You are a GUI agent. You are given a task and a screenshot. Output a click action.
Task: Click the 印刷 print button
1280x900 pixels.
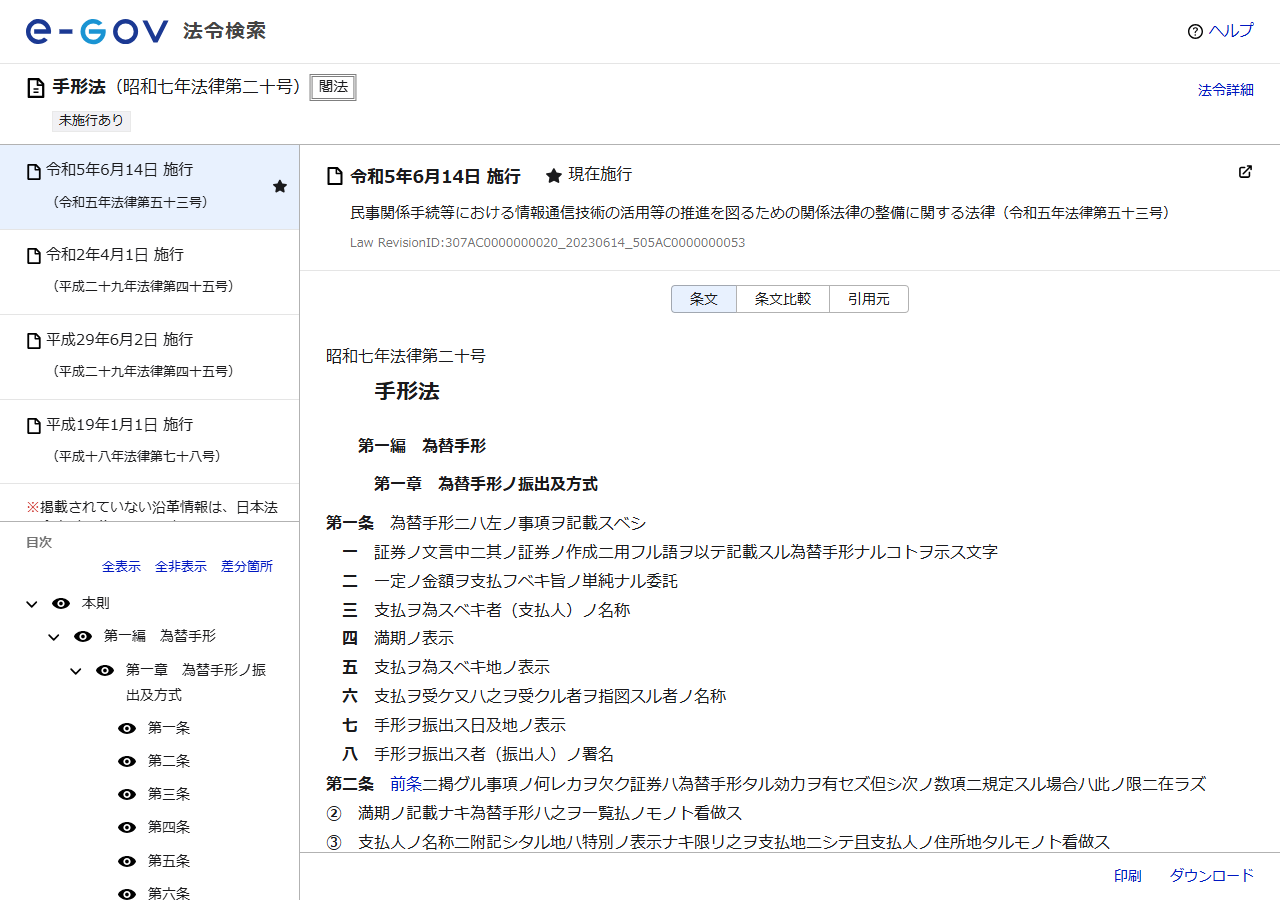1128,876
